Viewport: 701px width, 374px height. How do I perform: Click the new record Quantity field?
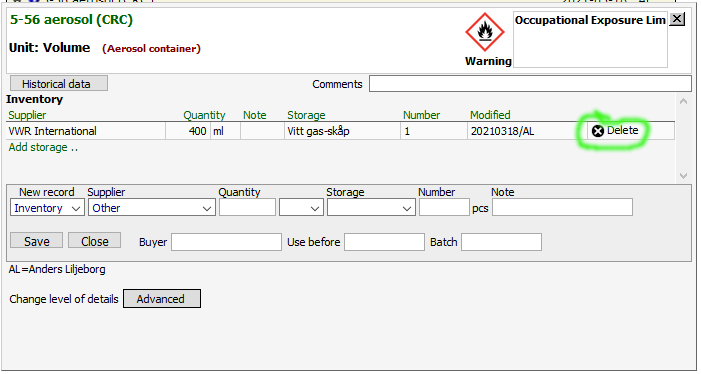click(247, 208)
